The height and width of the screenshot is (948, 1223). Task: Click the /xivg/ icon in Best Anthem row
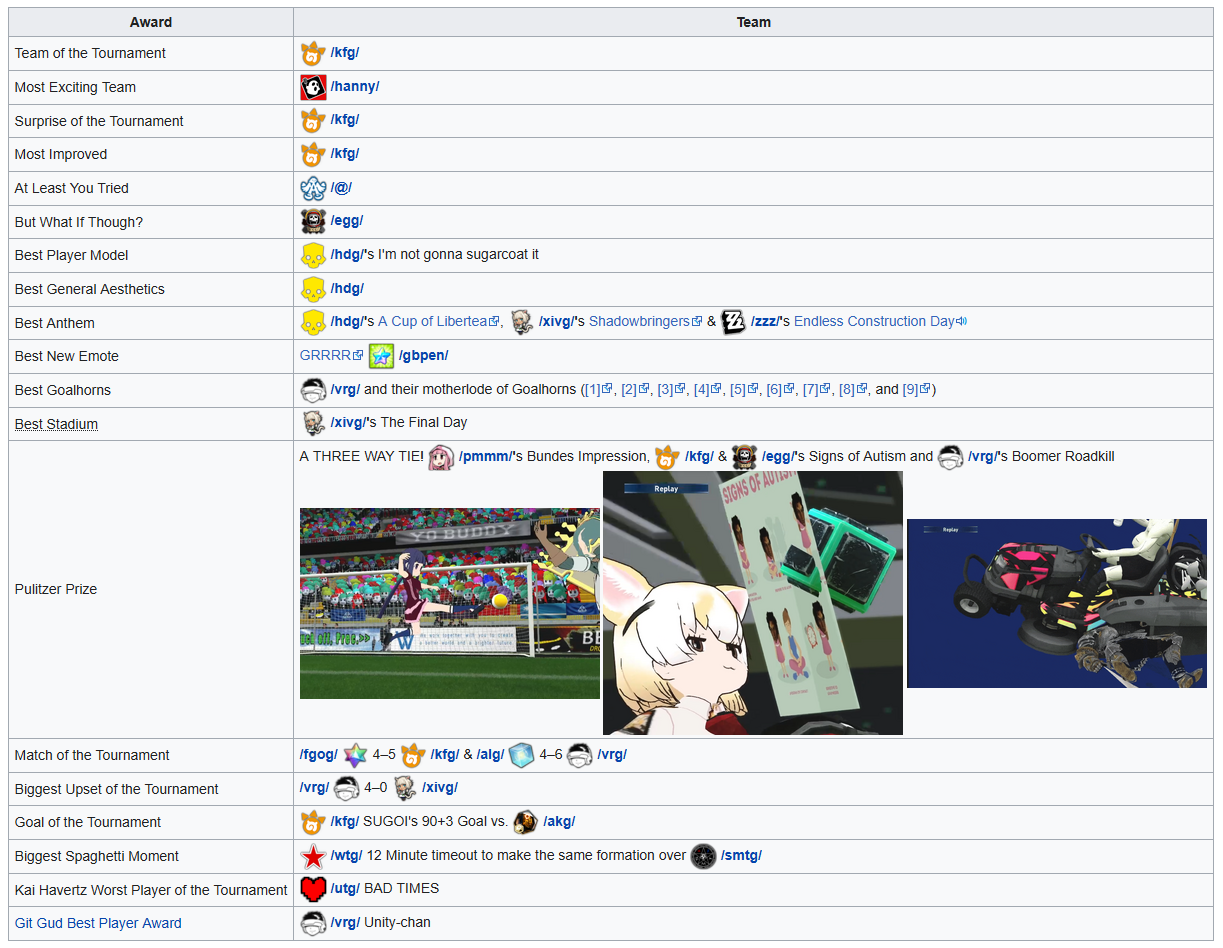point(521,322)
